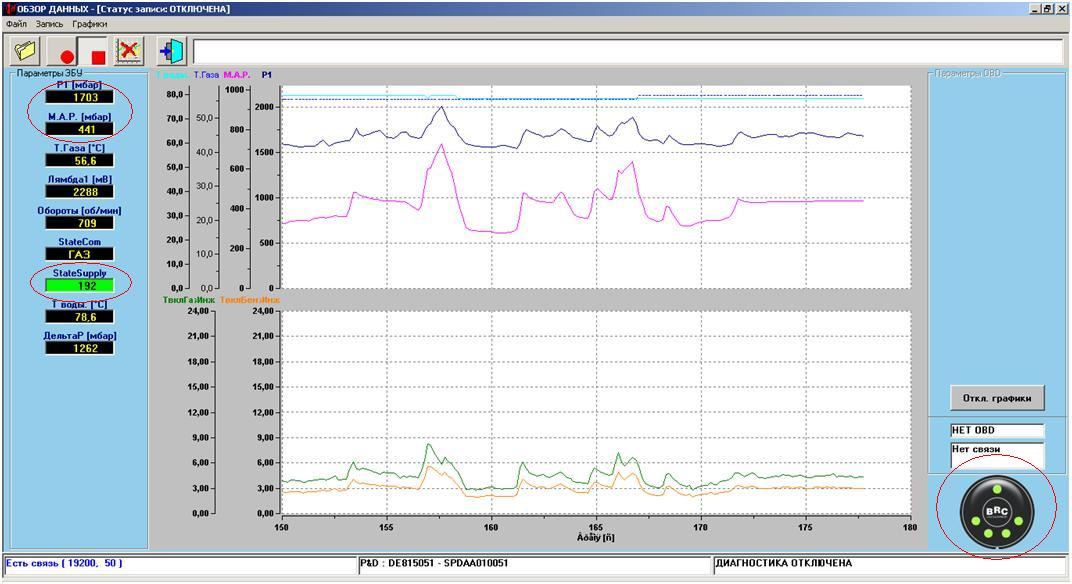Select the green StateSupply value 192
The height and width of the screenshot is (584, 1072).
pyautogui.click(x=79, y=286)
